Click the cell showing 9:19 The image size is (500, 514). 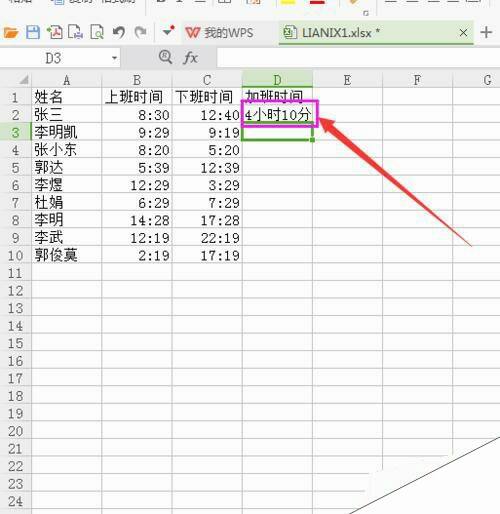[207, 132]
